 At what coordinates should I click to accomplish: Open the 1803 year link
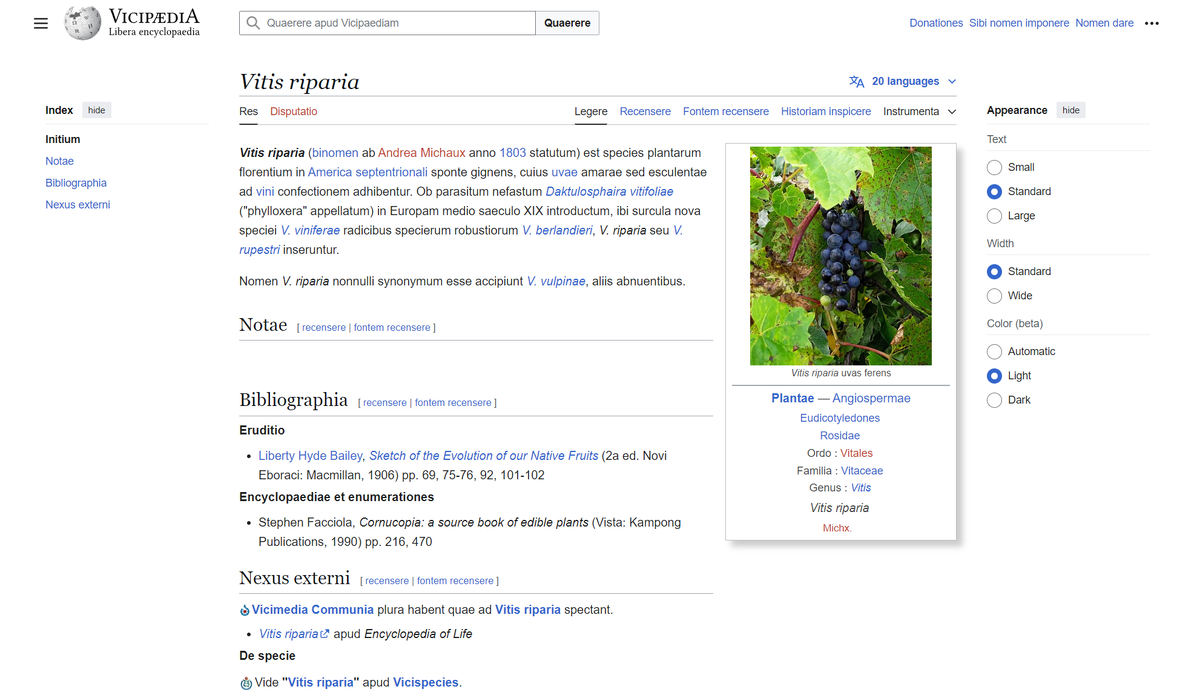[513, 153]
